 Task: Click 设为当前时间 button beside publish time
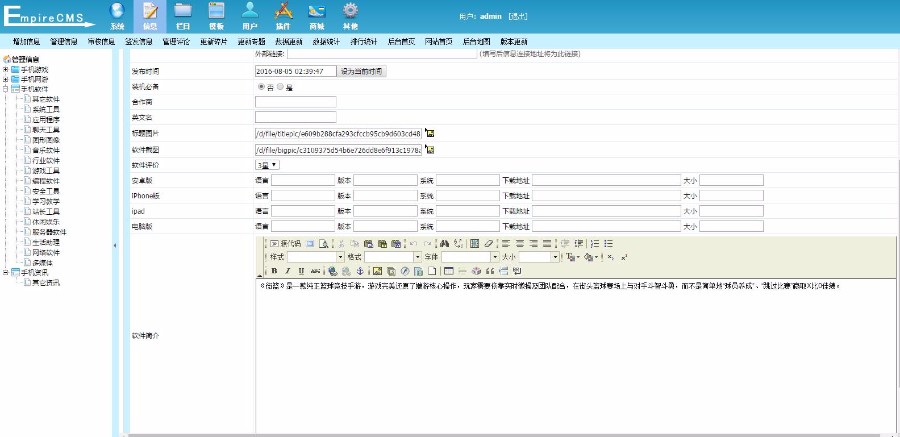[x=362, y=71]
